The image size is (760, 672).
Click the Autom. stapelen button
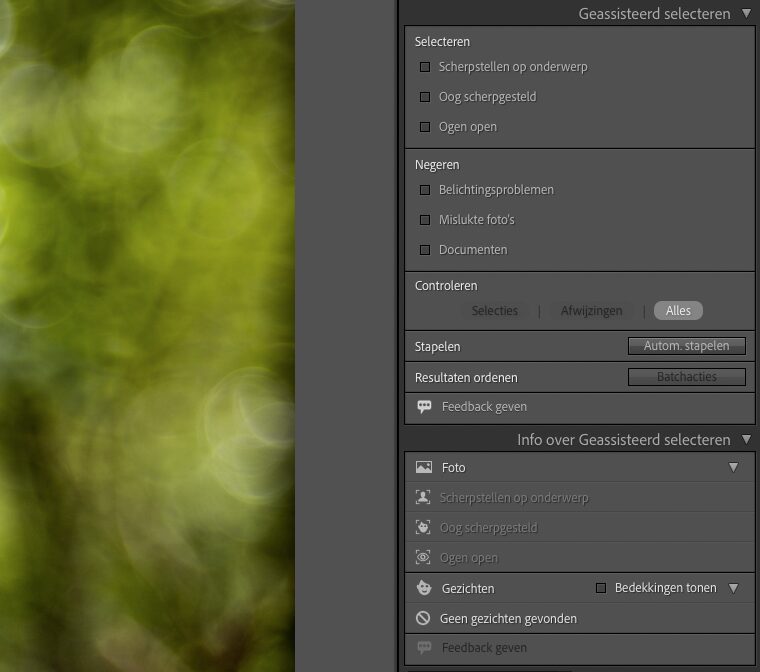click(x=686, y=346)
